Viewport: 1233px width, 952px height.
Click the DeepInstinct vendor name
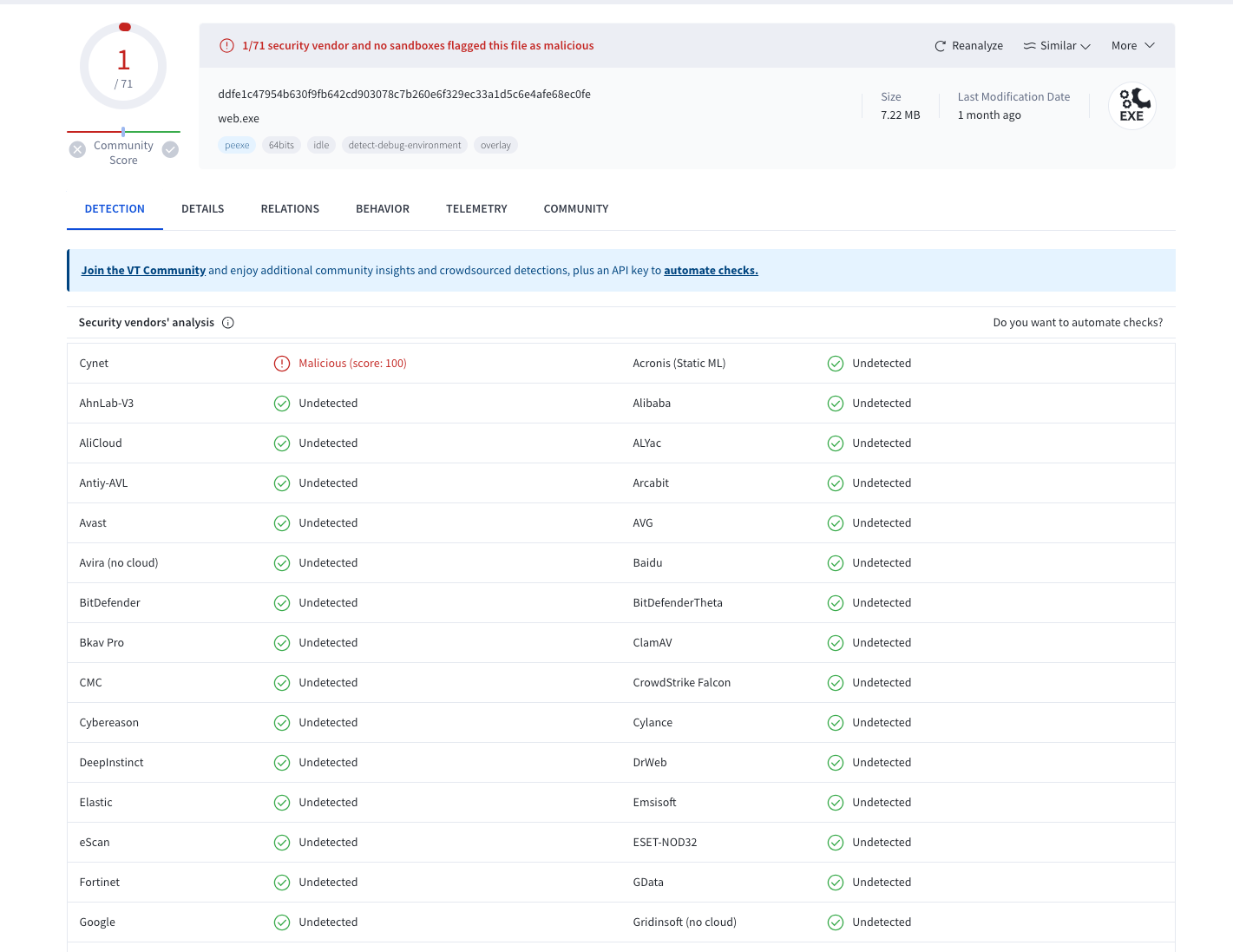[x=111, y=763]
